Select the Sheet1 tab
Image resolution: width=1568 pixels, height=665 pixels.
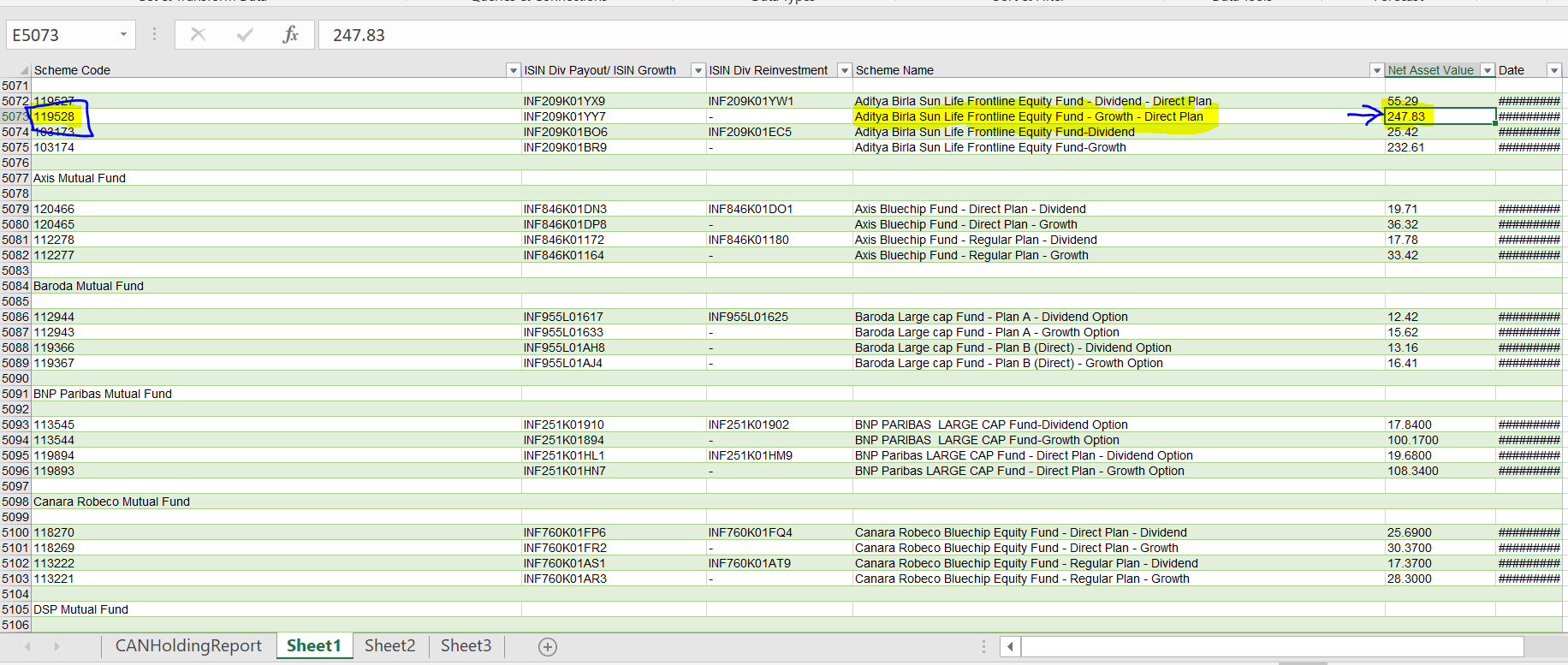coord(314,646)
